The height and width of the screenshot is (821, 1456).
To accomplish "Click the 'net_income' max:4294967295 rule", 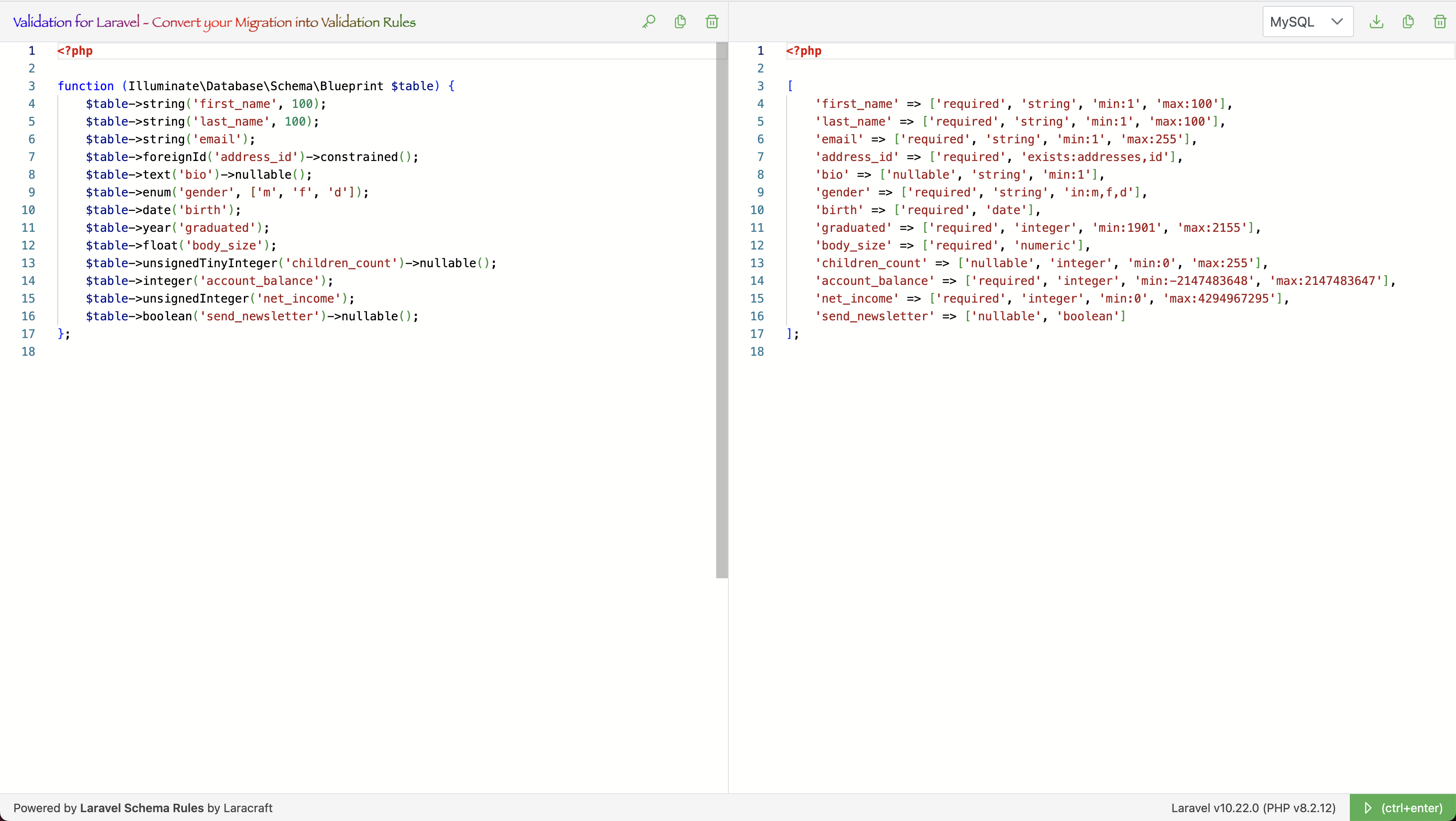I will [1052, 298].
